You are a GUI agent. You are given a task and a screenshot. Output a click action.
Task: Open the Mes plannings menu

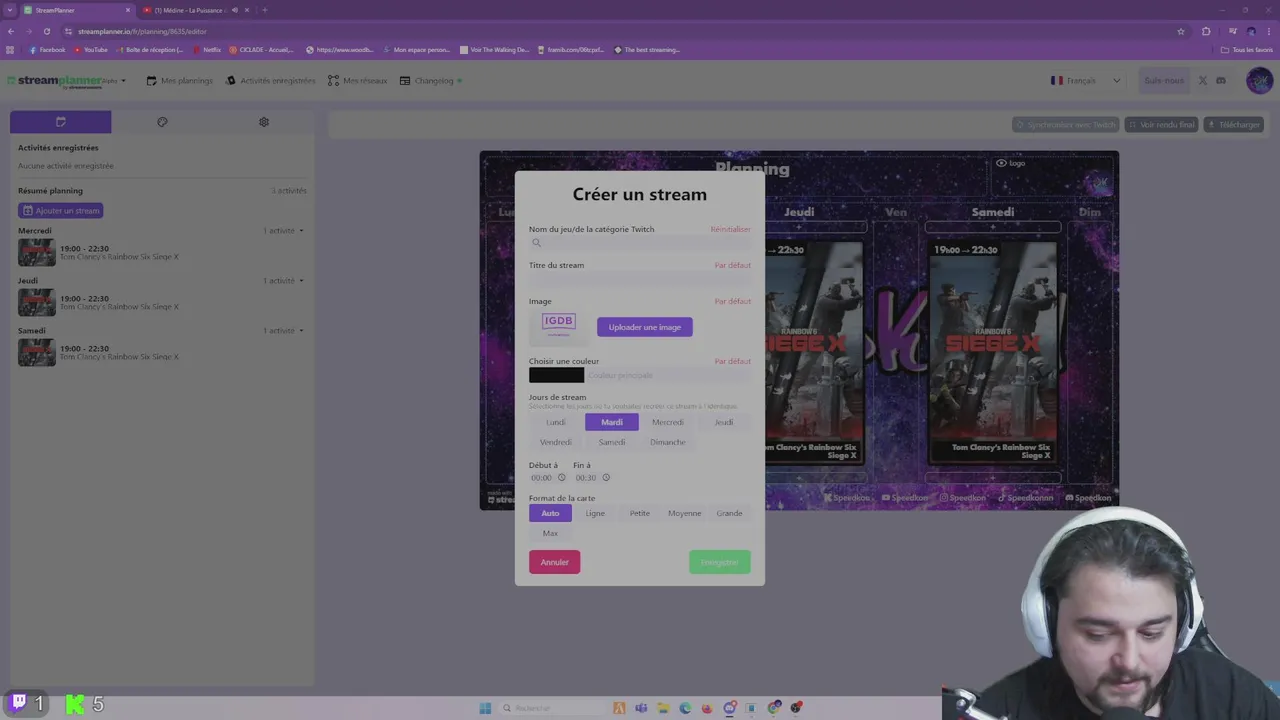pyautogui.click(x=180, y=81)
